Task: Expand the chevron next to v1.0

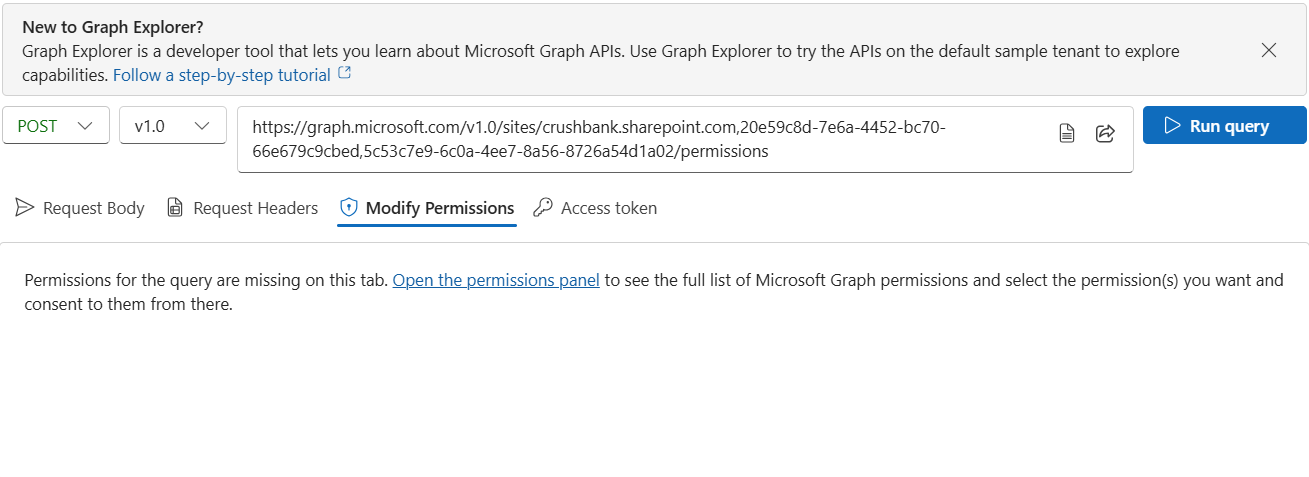Action: pos(203,126)
